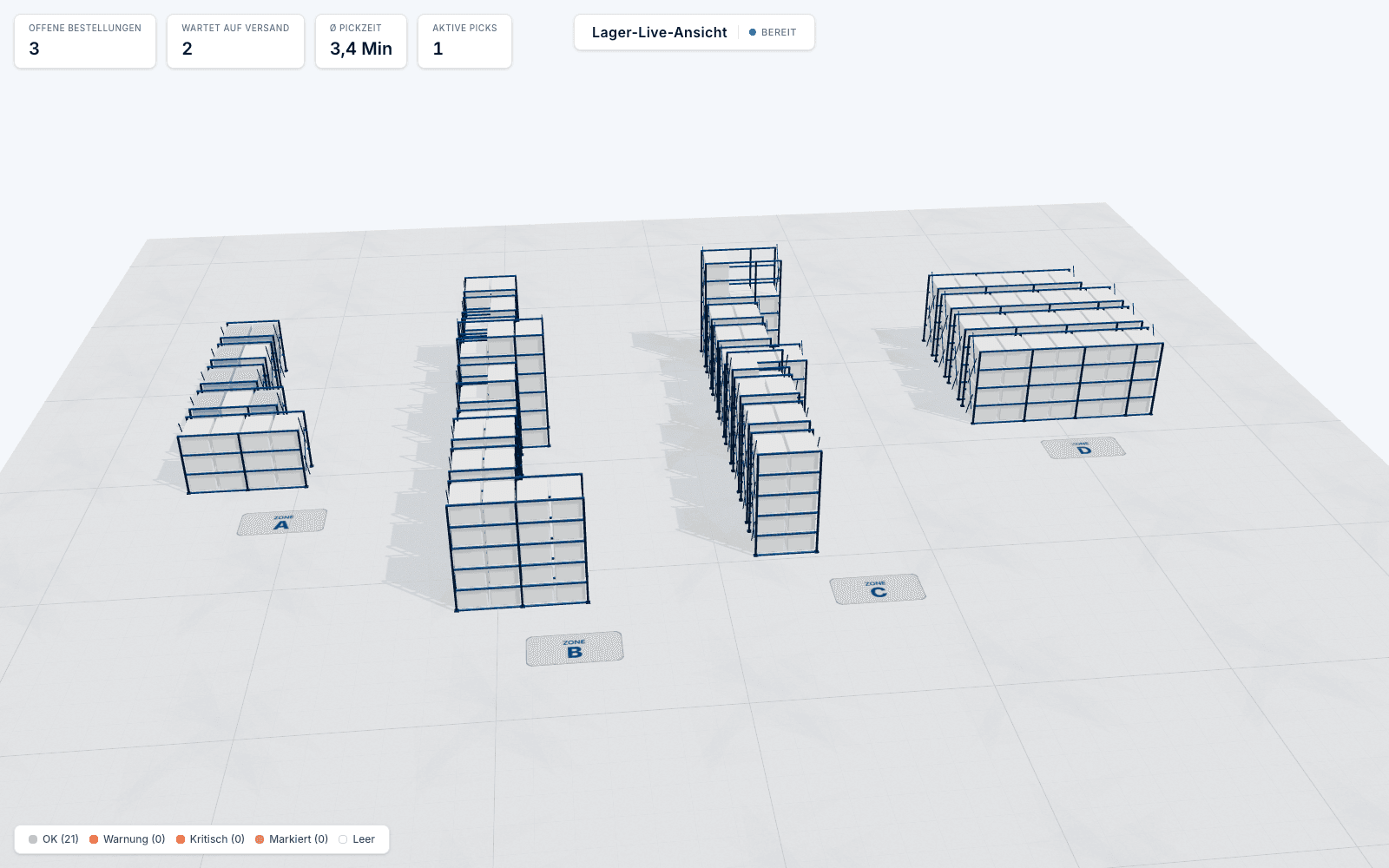This screenshot has width=1389, height=868.
Task: Click the Markiert (0) legend entry
Action: 292,839
